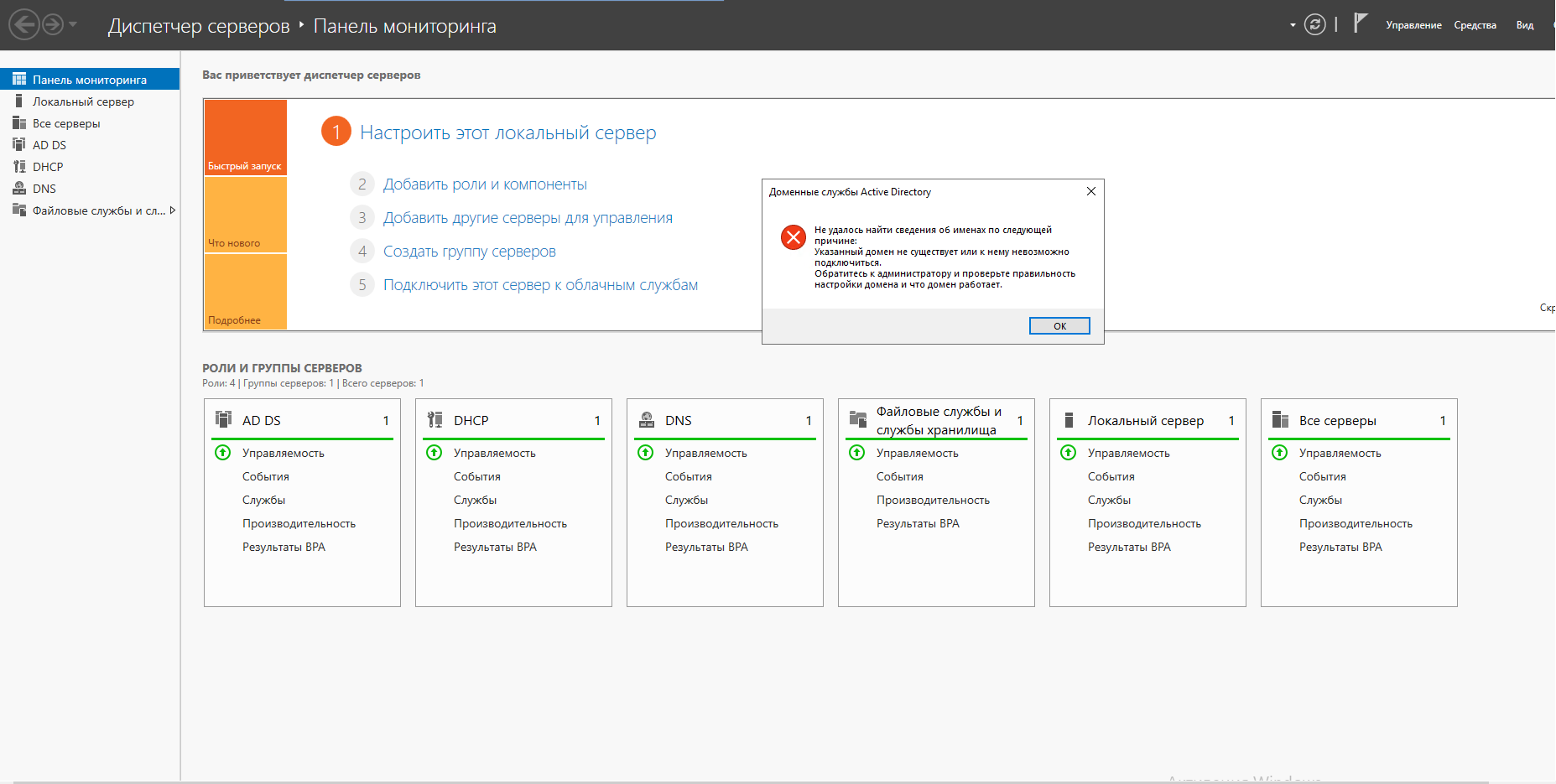Open DHCP in the sidebar
Viewport: 1556px width, 784px height.
pyautogui.click(x=90, y=167)
